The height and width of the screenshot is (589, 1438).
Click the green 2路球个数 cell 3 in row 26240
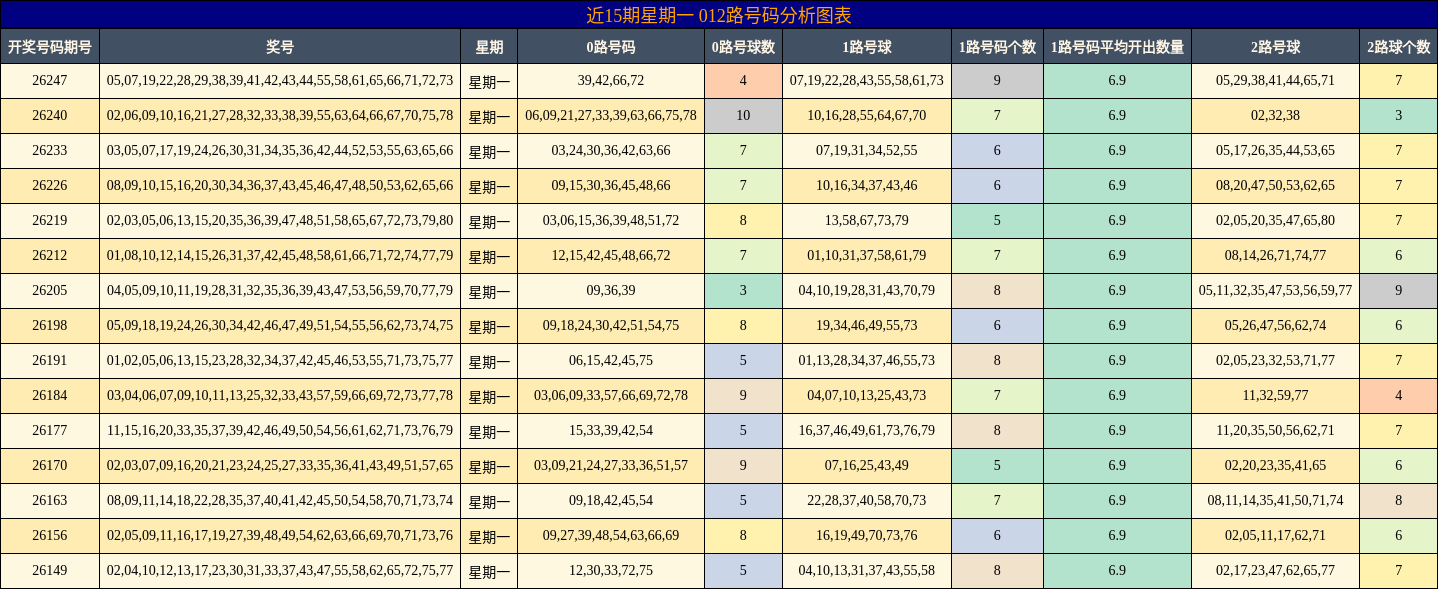tap(1398, 116)
